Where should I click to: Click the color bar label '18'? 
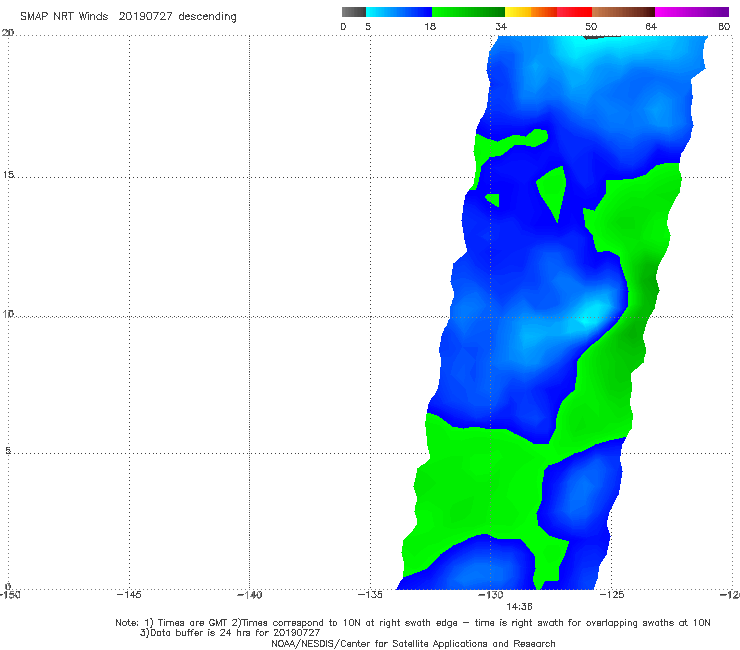[430, 27]
